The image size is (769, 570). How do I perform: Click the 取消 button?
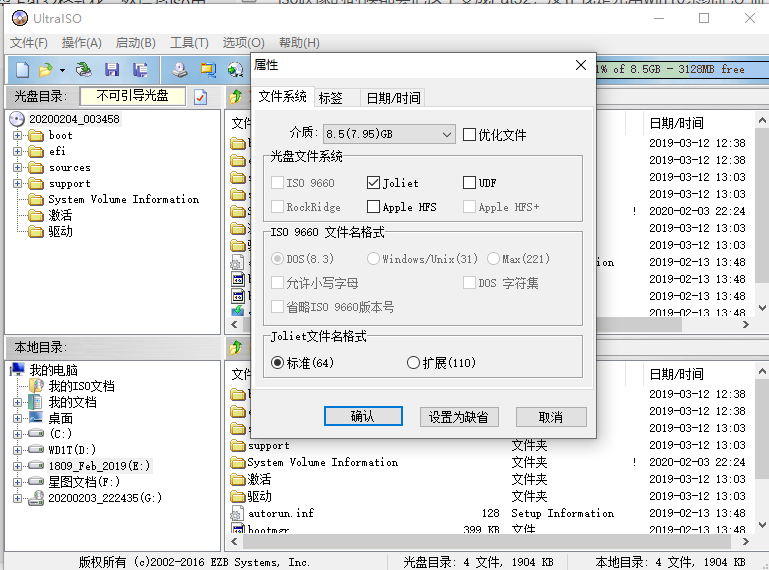pyautogui.click(x=551, y=417)
